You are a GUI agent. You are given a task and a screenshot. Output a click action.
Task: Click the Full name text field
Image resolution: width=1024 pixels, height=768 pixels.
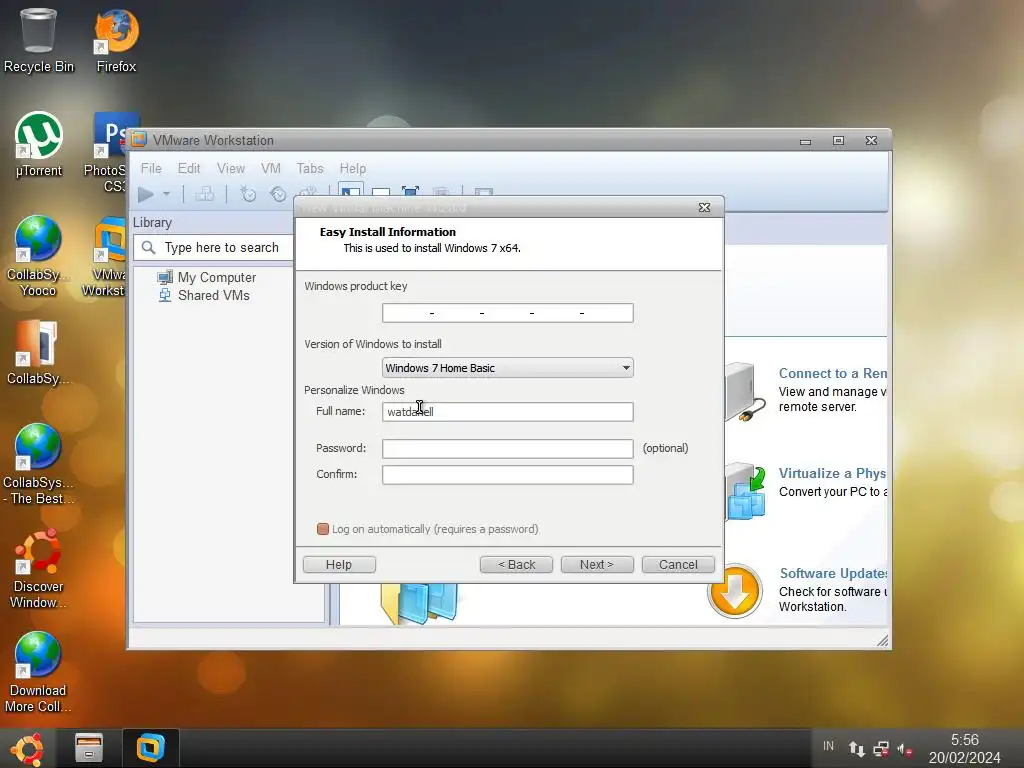coord(507,411)
